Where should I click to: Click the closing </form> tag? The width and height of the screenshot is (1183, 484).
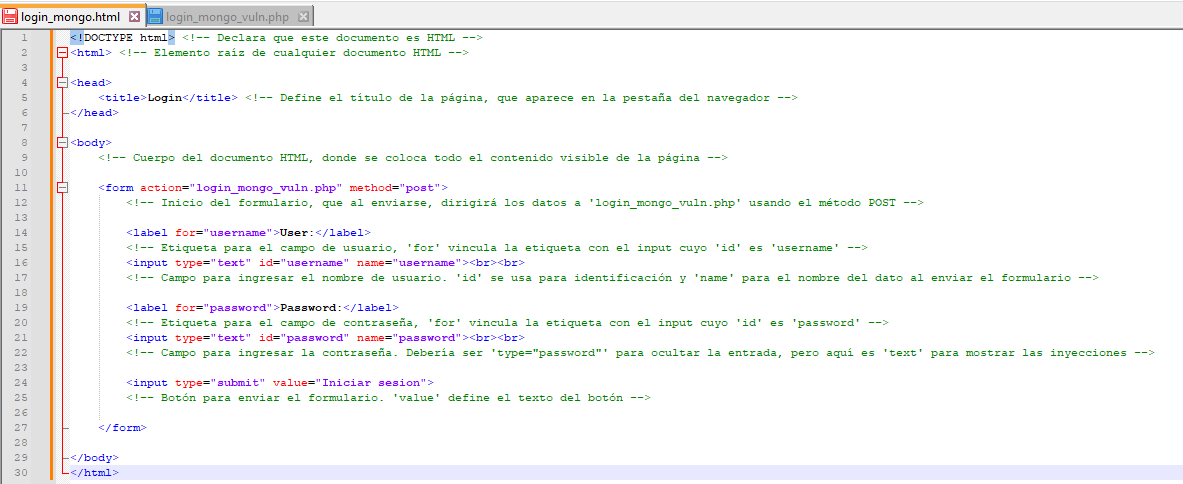click(x=122, y=427)
